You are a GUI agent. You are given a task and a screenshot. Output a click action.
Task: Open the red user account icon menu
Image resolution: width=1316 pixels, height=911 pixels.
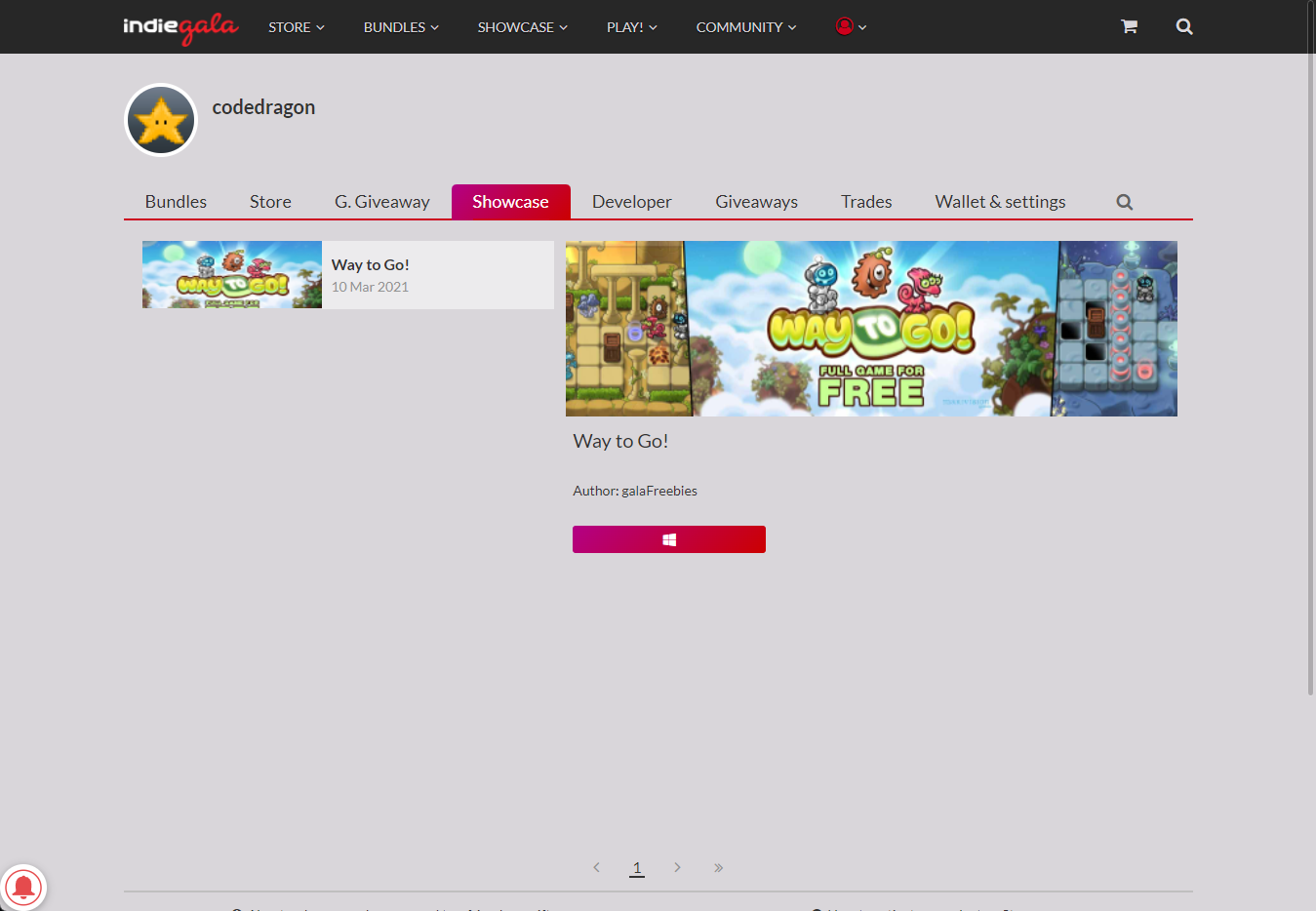click(851, 26)
